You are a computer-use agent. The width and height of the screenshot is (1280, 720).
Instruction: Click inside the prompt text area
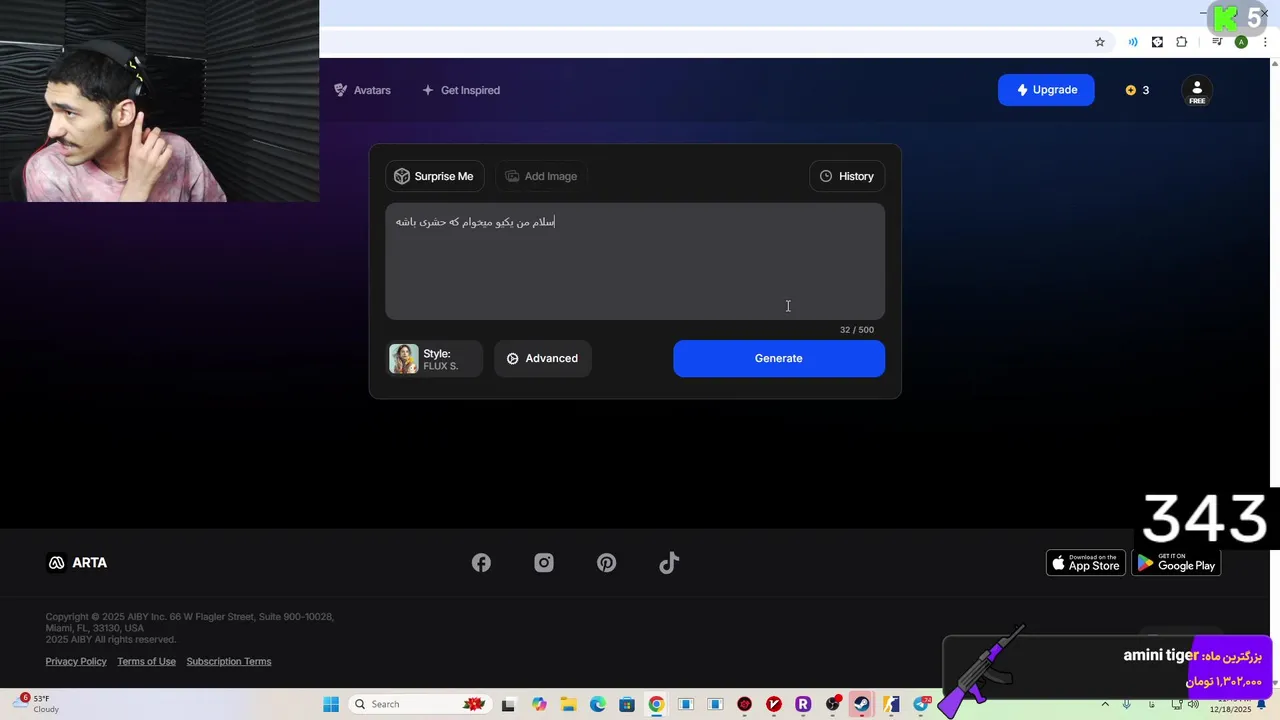(x=635, y=261)
